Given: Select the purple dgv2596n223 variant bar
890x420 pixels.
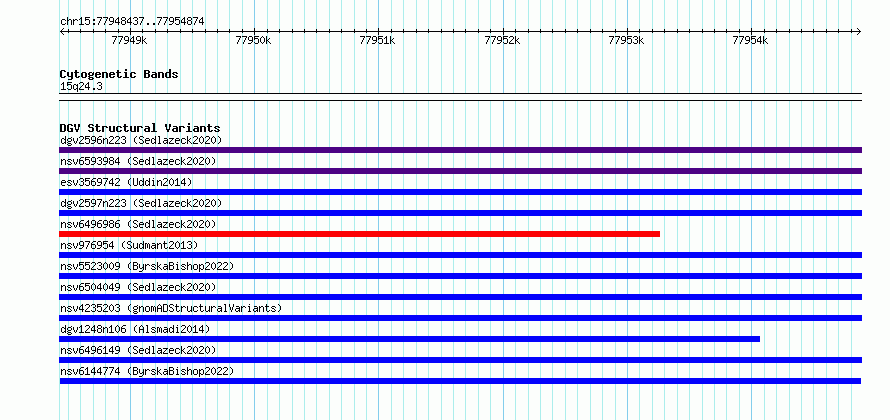Looking at the screenshot, I should pyautogui.click(x=460, y=150).
